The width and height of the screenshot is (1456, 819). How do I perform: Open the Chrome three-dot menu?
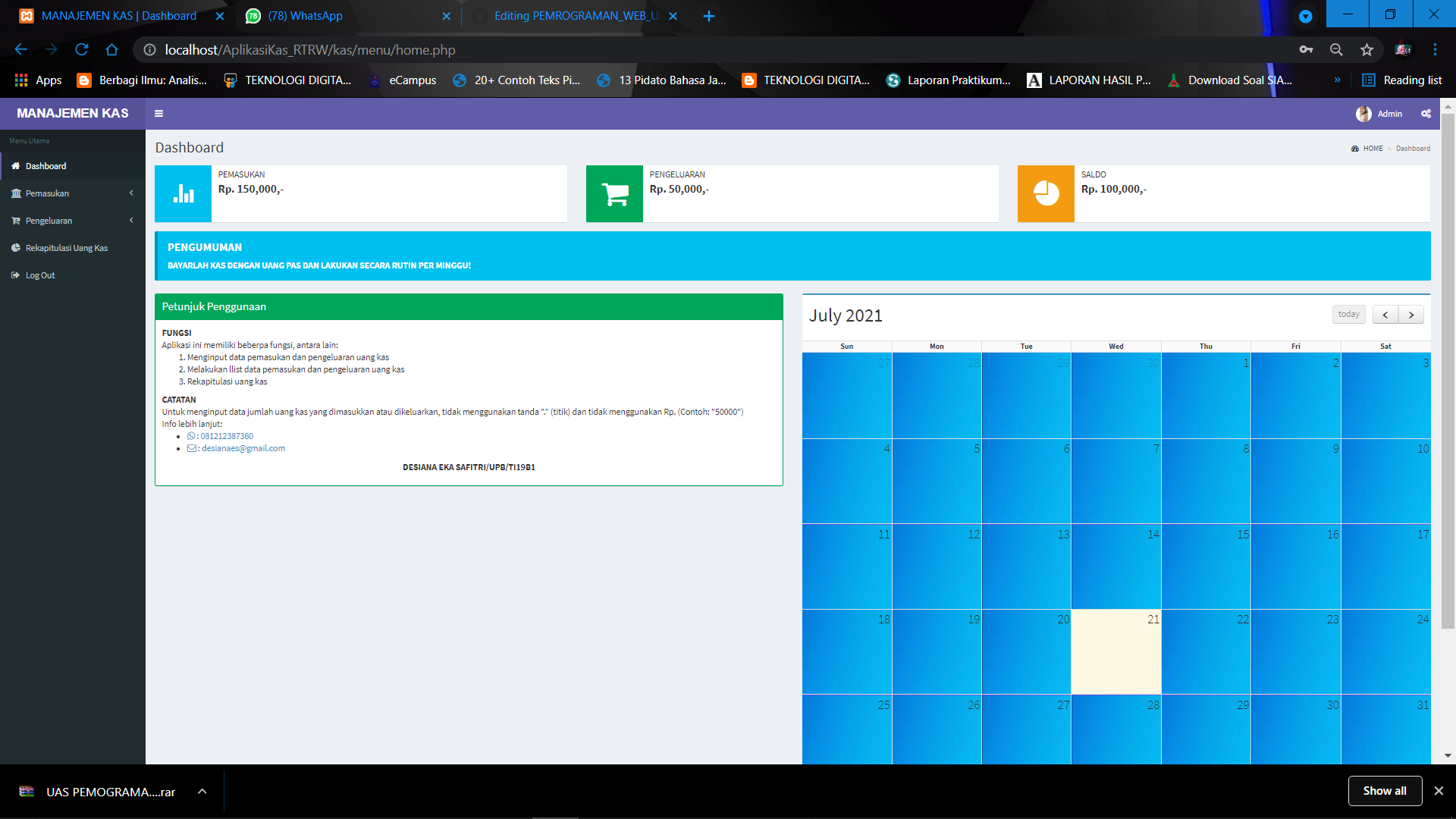pyautogui.click(x=1435, y=50)
